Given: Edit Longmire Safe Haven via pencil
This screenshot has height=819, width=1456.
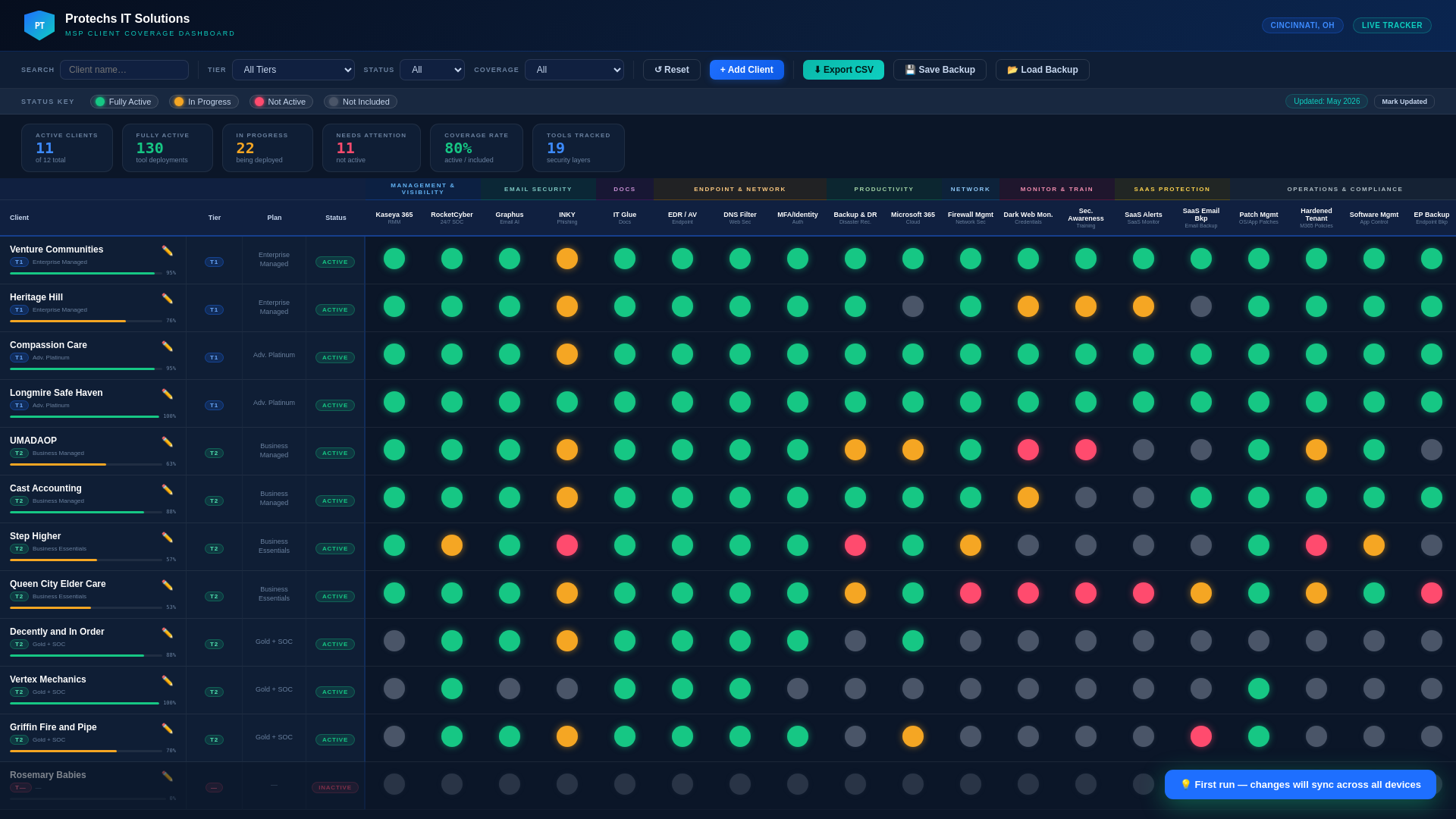Looking at the screenshot, I should (167, 394).
